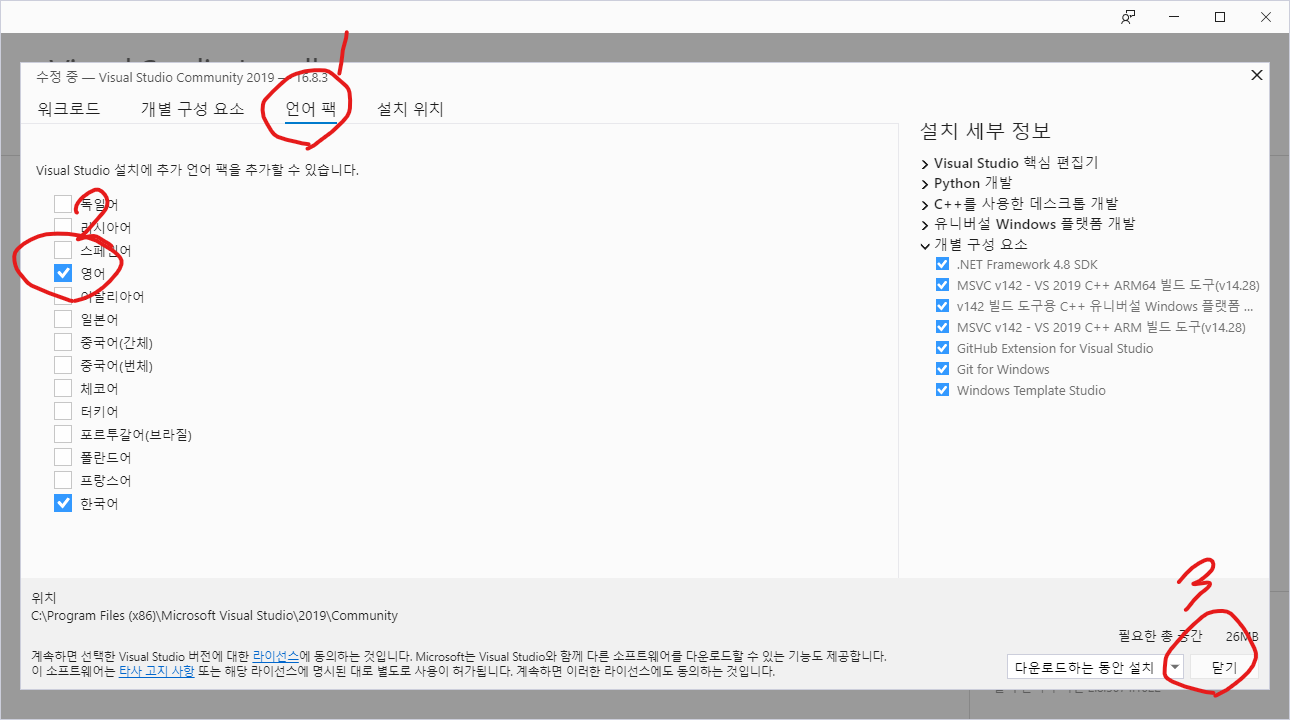Image resolution: width=1290 pixels, height=720 pixels.
Task: Uncheck MSVC v142 ARM64 빌드 도구
Action: (942, 285)
